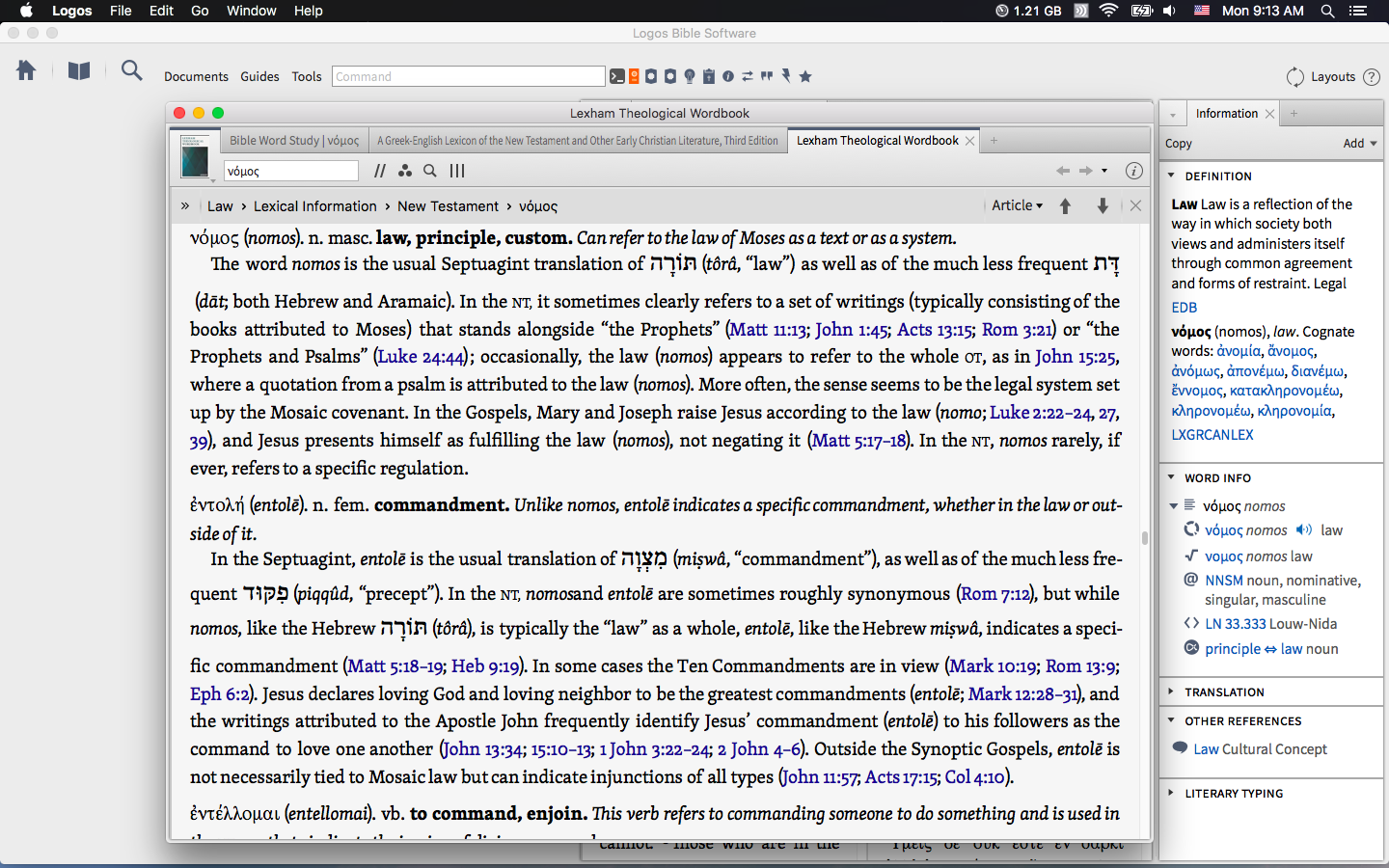Open the Tools menu
The height and width of the screenshot is (868, 1389).
307,76
